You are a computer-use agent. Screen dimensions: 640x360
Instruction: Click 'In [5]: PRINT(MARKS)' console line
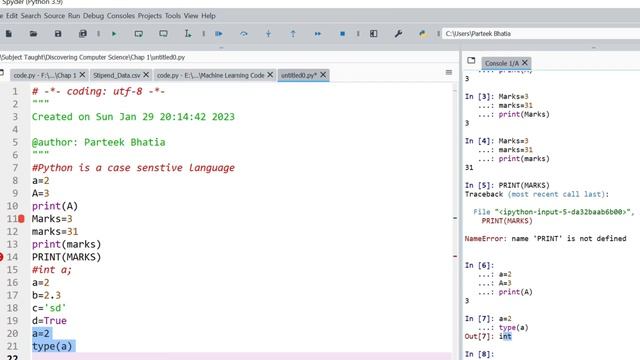(x=507, y=185)
